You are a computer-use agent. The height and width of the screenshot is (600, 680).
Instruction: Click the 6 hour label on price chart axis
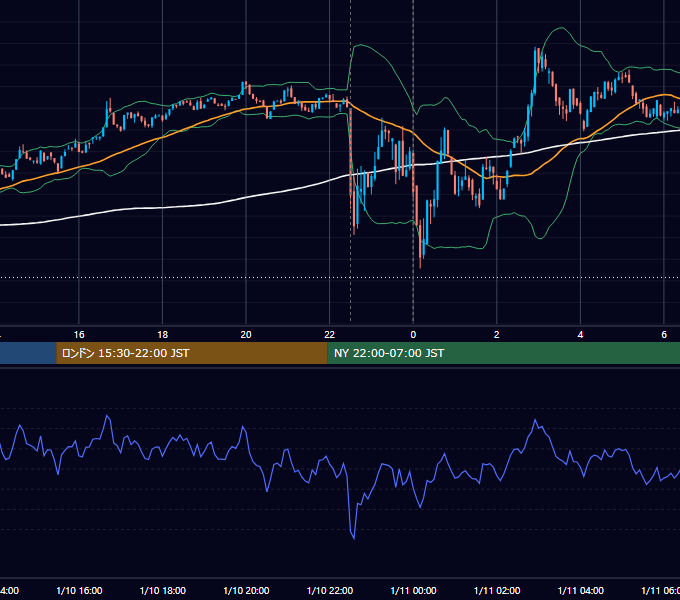tap(664, 335)
